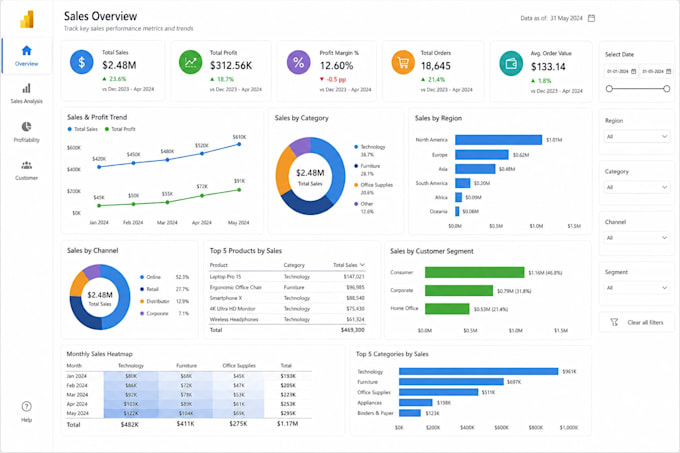Open the Sales Analysis bar chart icon
Viewport: 680px width, 453px height.
[x=26, y=88]
